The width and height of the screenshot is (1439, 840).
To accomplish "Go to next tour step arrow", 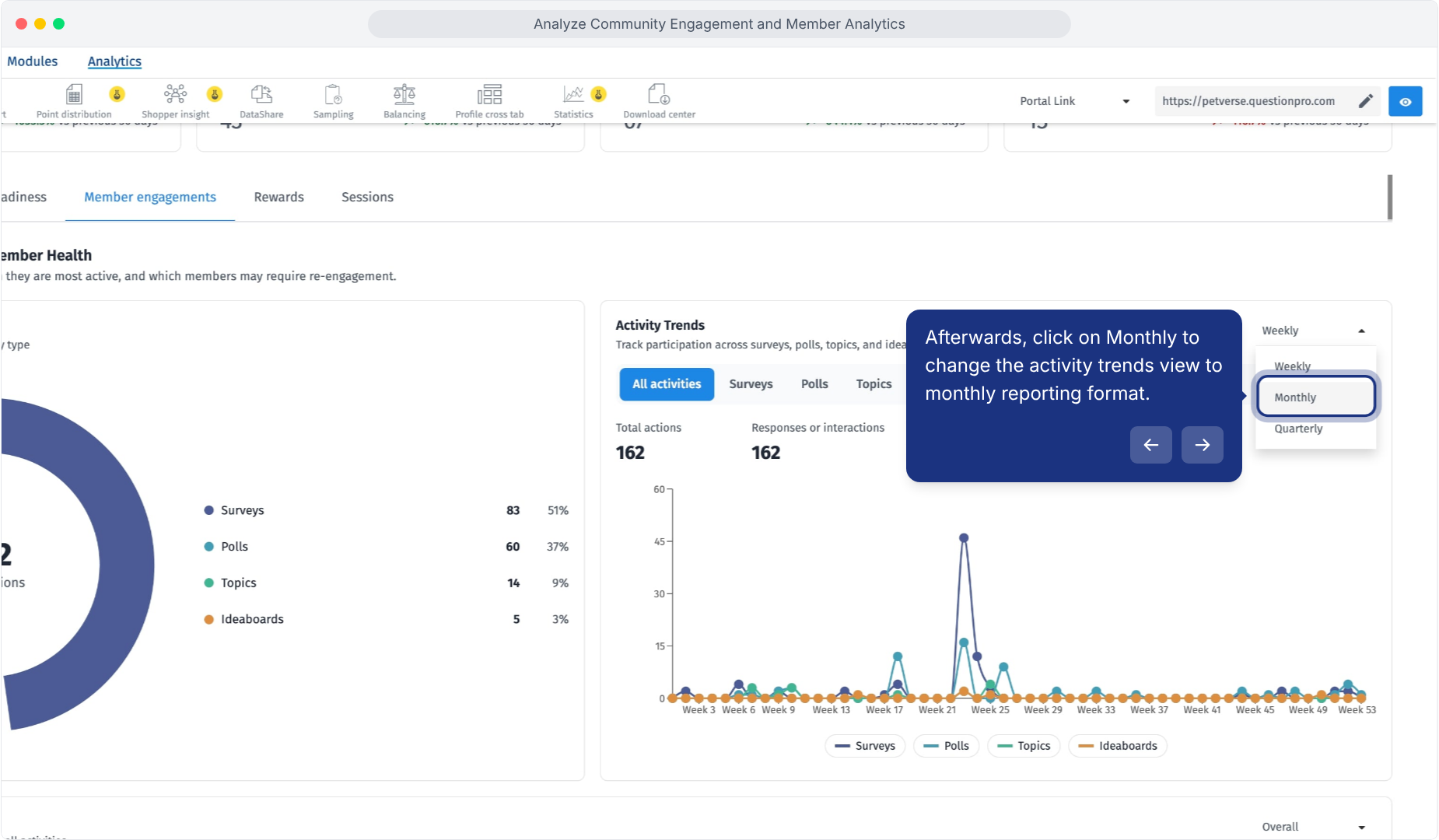I will (1203, 445).
